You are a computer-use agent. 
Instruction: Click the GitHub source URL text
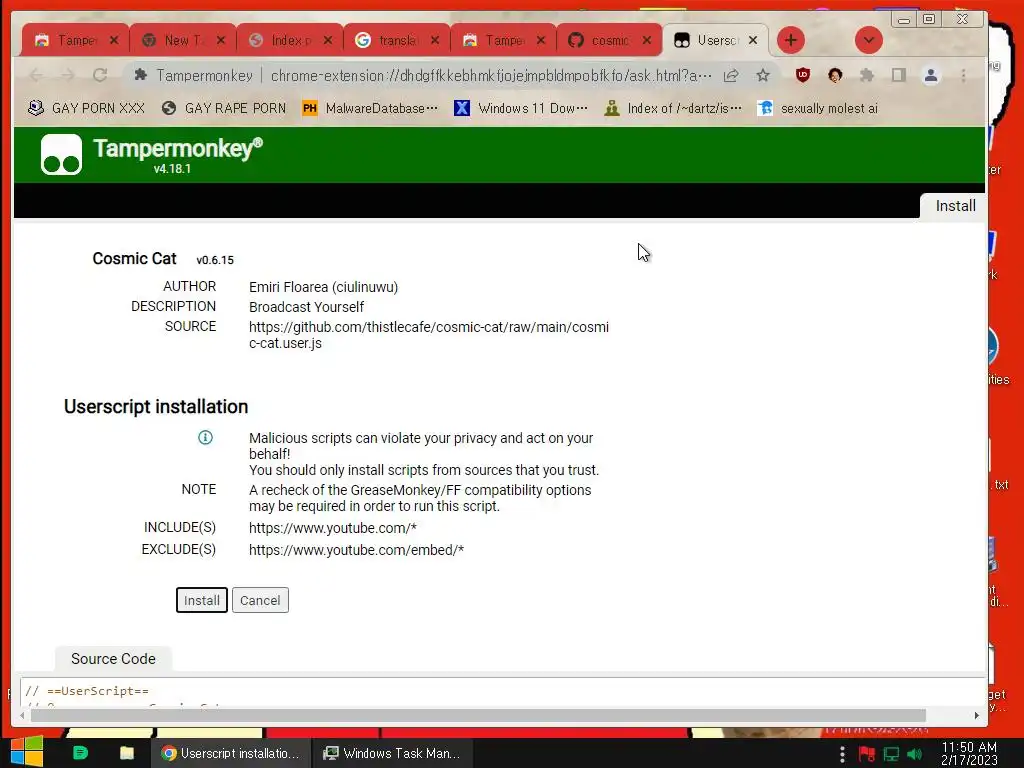[x=428, y=335]
